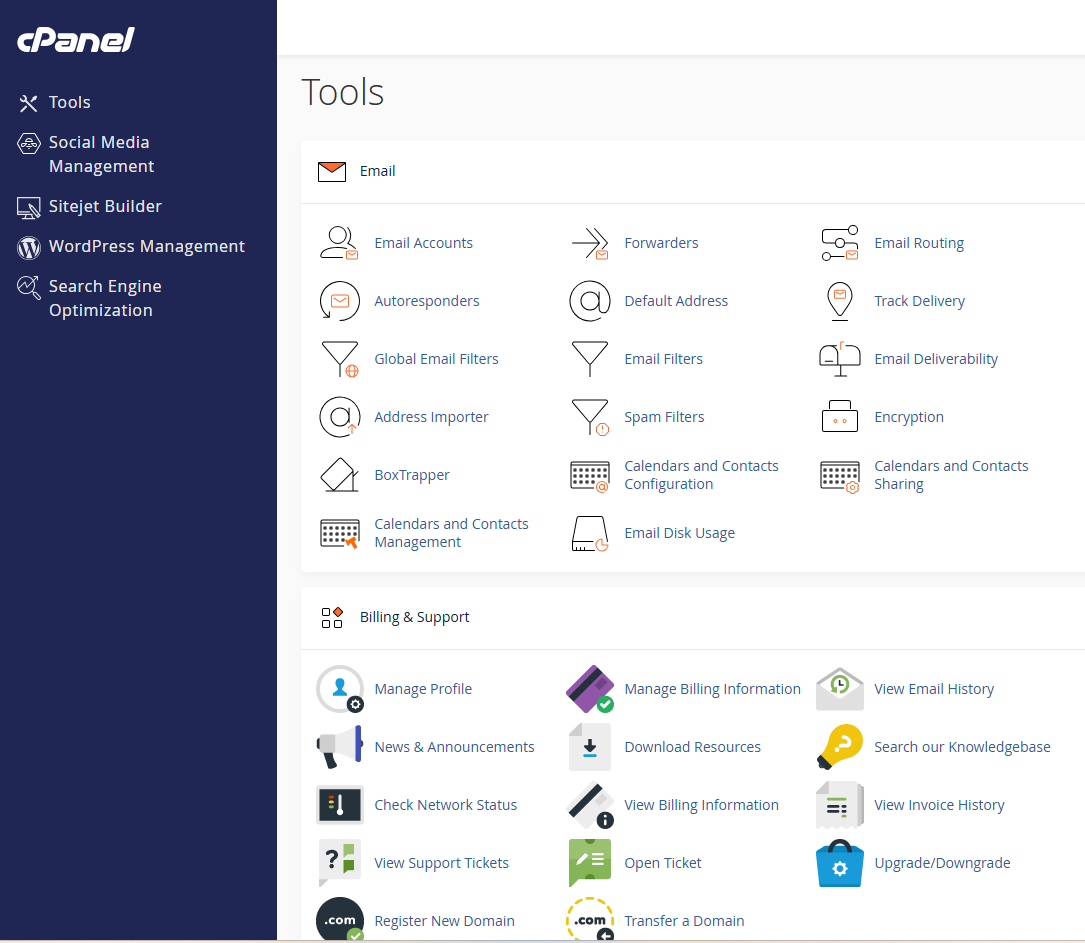Click the Forwarders arrow icon

pos(590,243)
